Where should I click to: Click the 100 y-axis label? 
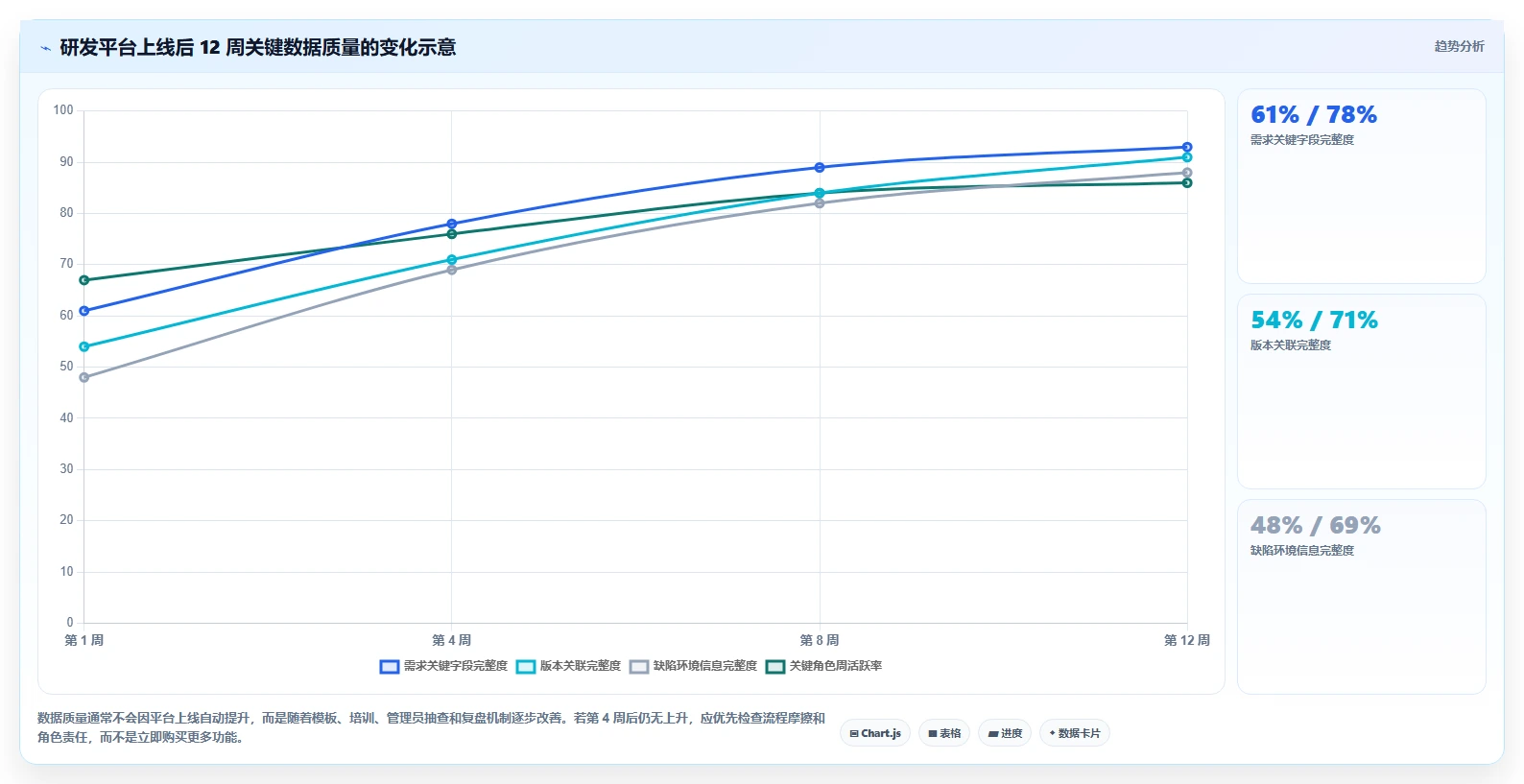pos(63,110)
